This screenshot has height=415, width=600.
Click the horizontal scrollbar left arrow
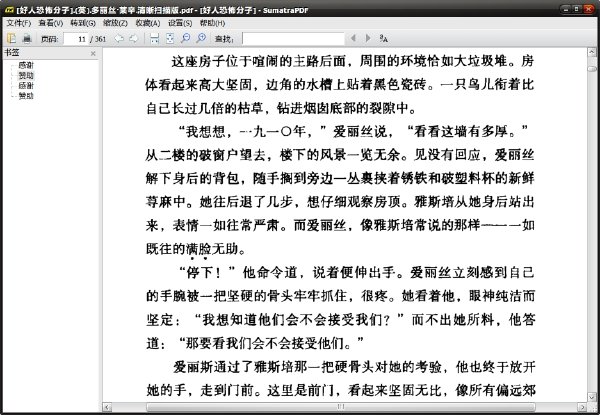coord(107,407)
